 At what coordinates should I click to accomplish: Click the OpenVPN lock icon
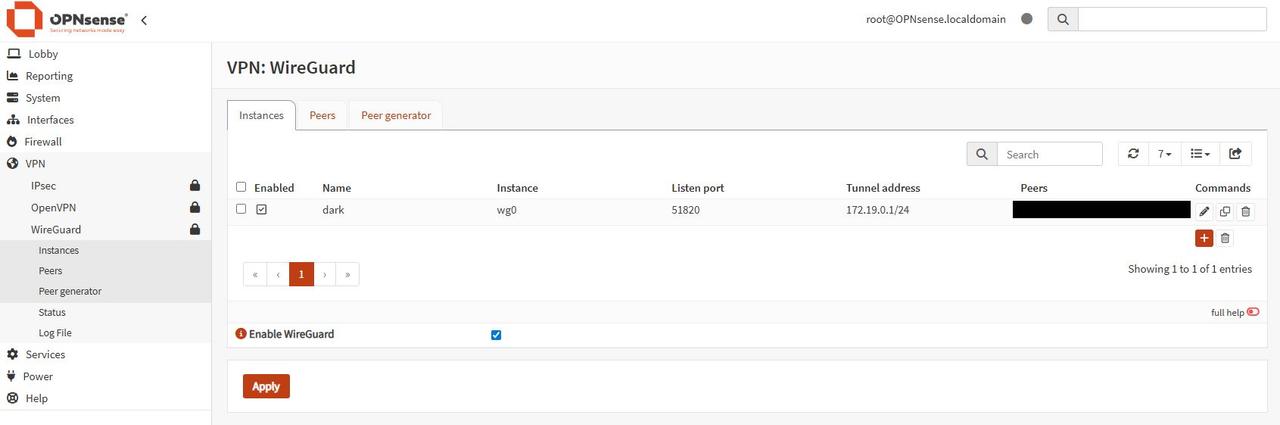[x=195, y=208]
